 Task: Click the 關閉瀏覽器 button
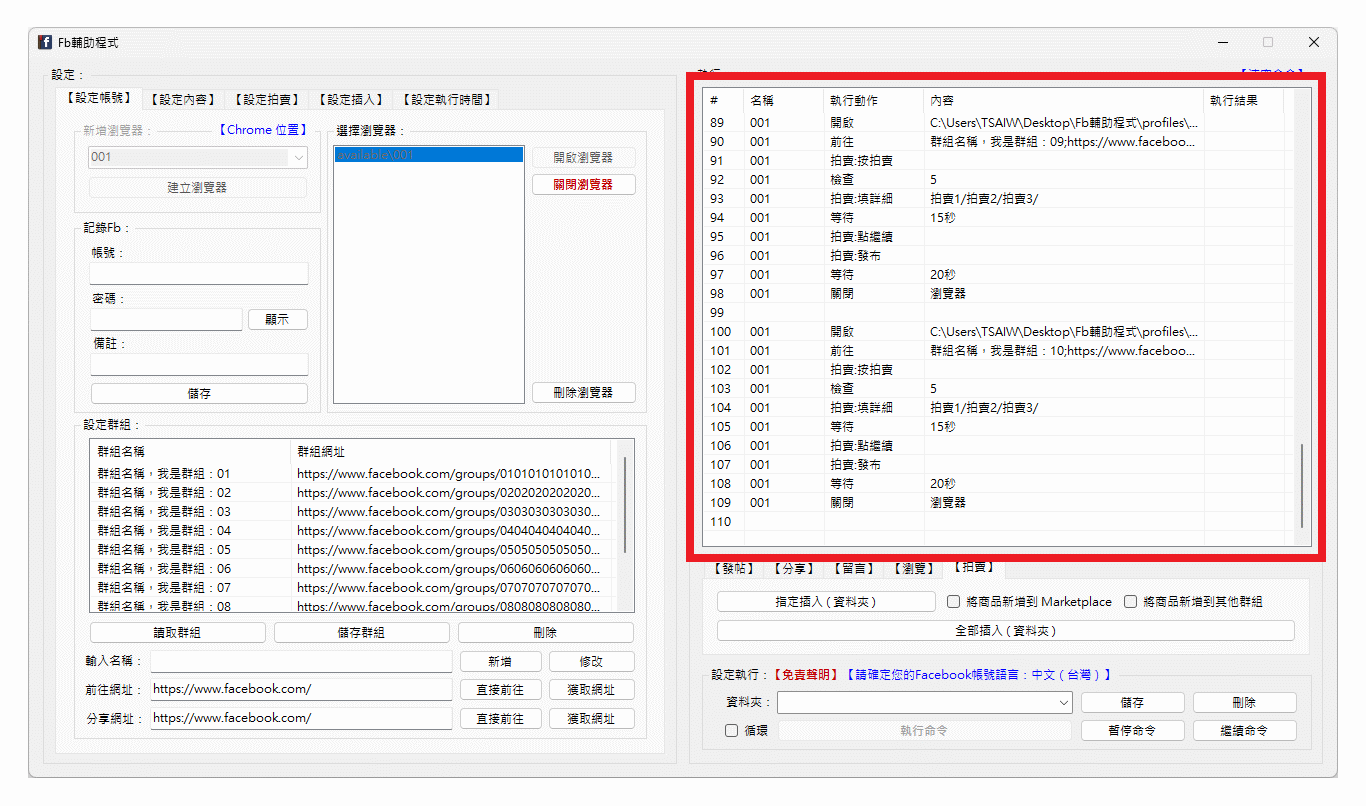point(584,184)
